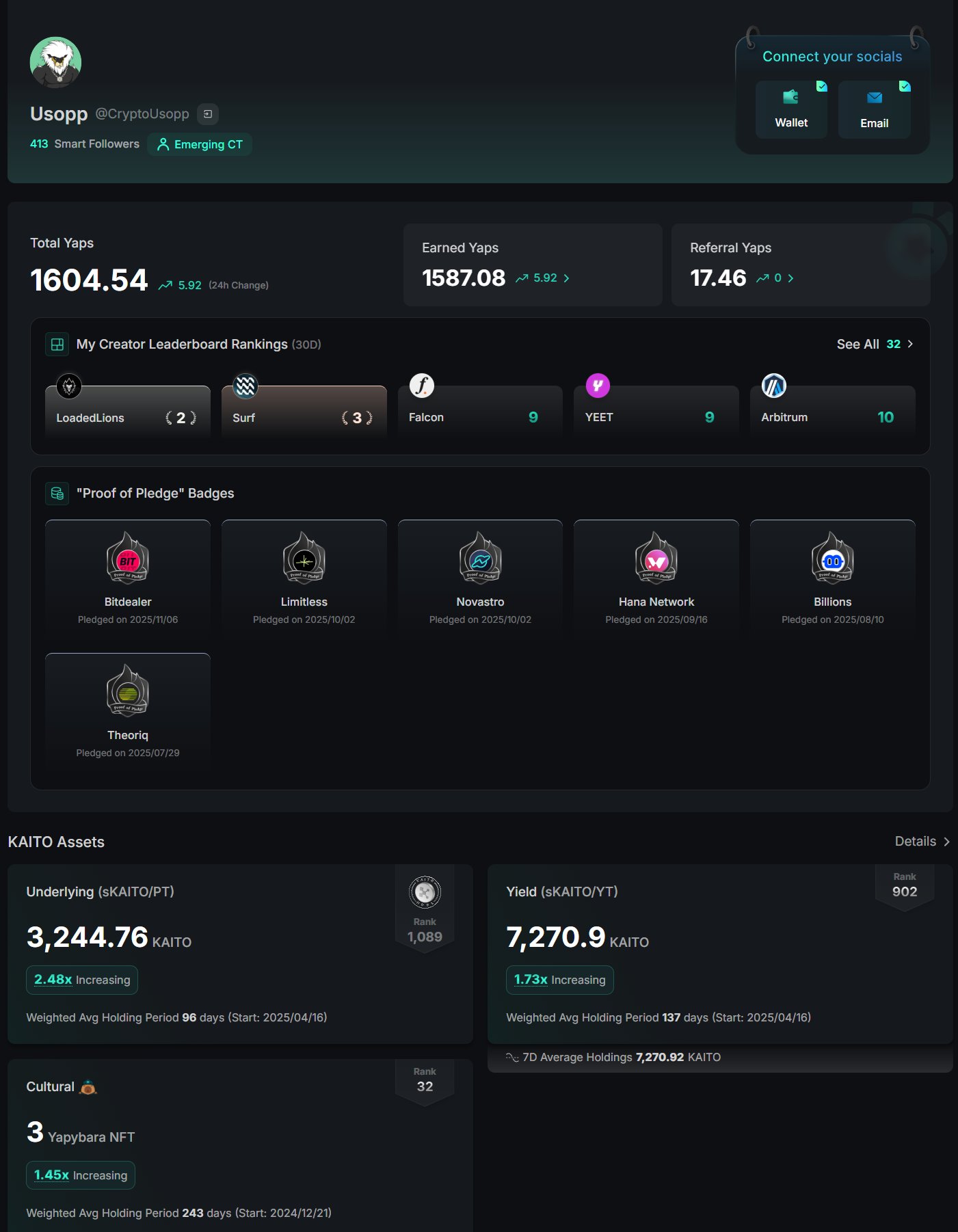Open KAITO Assets Details link
Image resolution: width=958 pixels, height=1232 pixels.
922,842
